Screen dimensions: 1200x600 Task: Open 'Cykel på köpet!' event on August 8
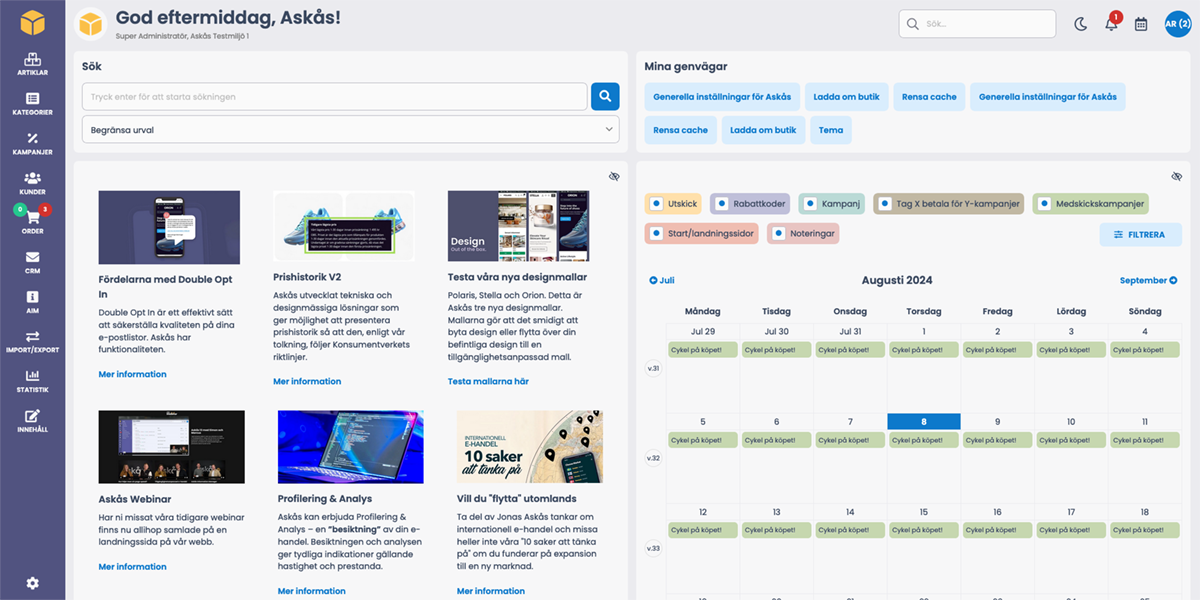coord(924,440)
